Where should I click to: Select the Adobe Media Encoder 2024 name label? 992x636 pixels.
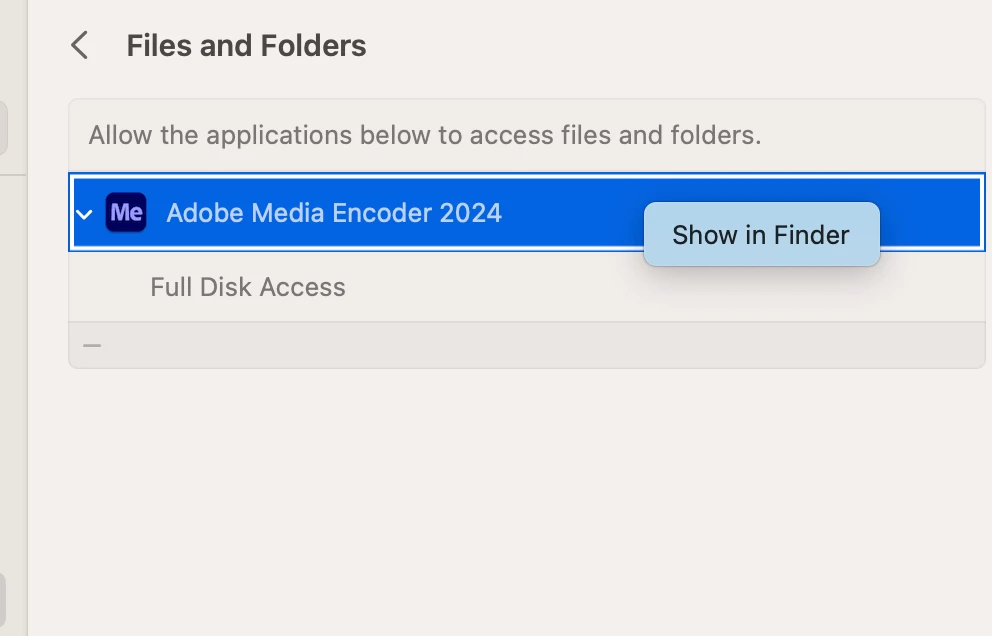[x=334, y=213]
